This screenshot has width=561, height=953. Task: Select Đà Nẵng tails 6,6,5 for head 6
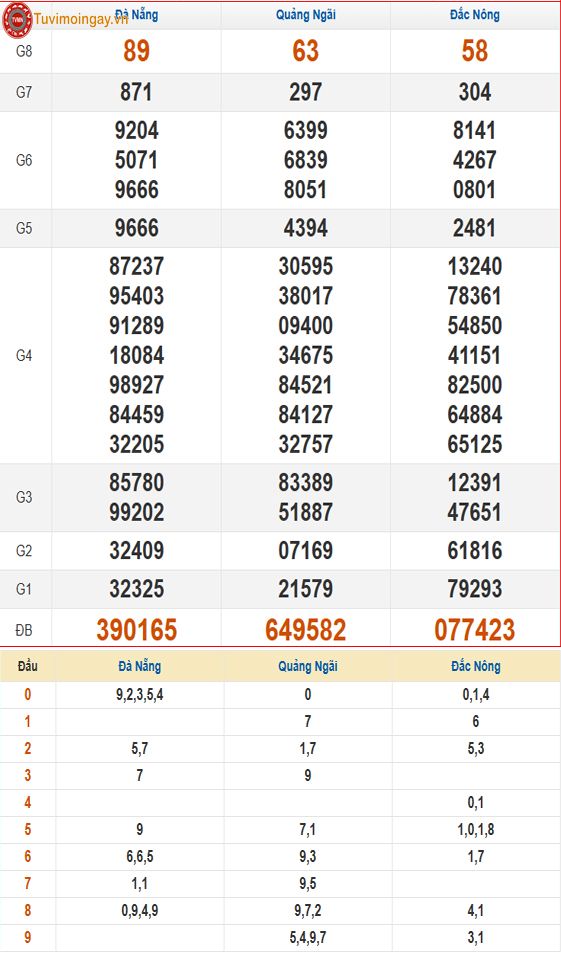coord(140,856)
